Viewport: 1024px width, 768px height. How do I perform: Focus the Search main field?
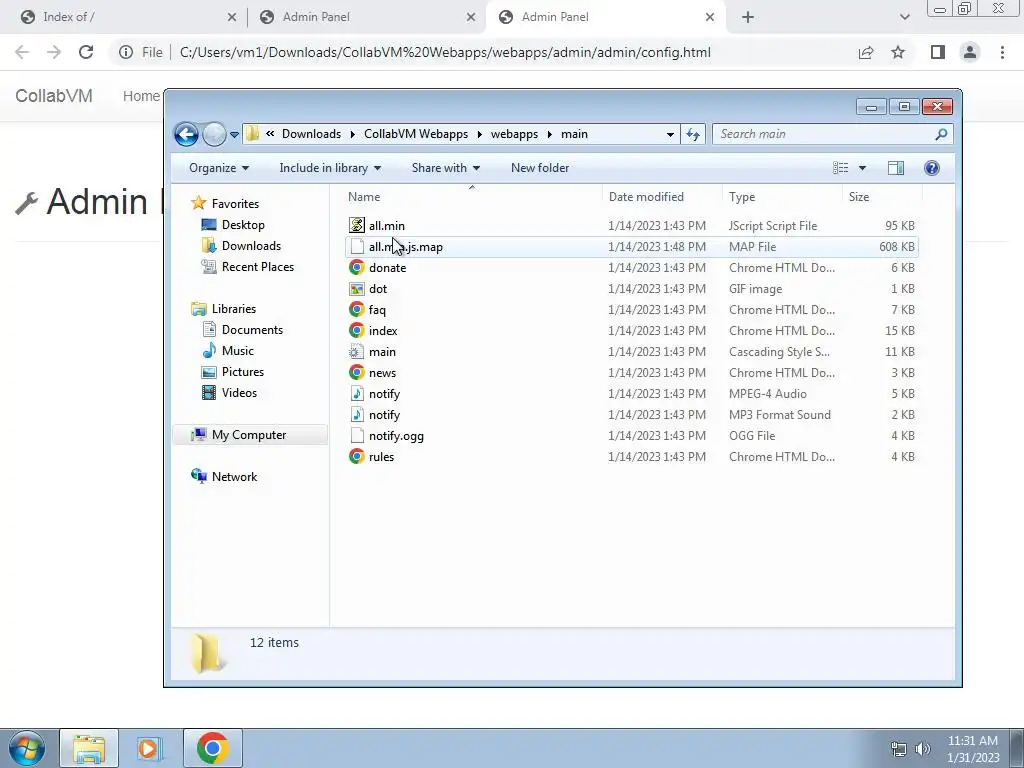tap(825, 134)
